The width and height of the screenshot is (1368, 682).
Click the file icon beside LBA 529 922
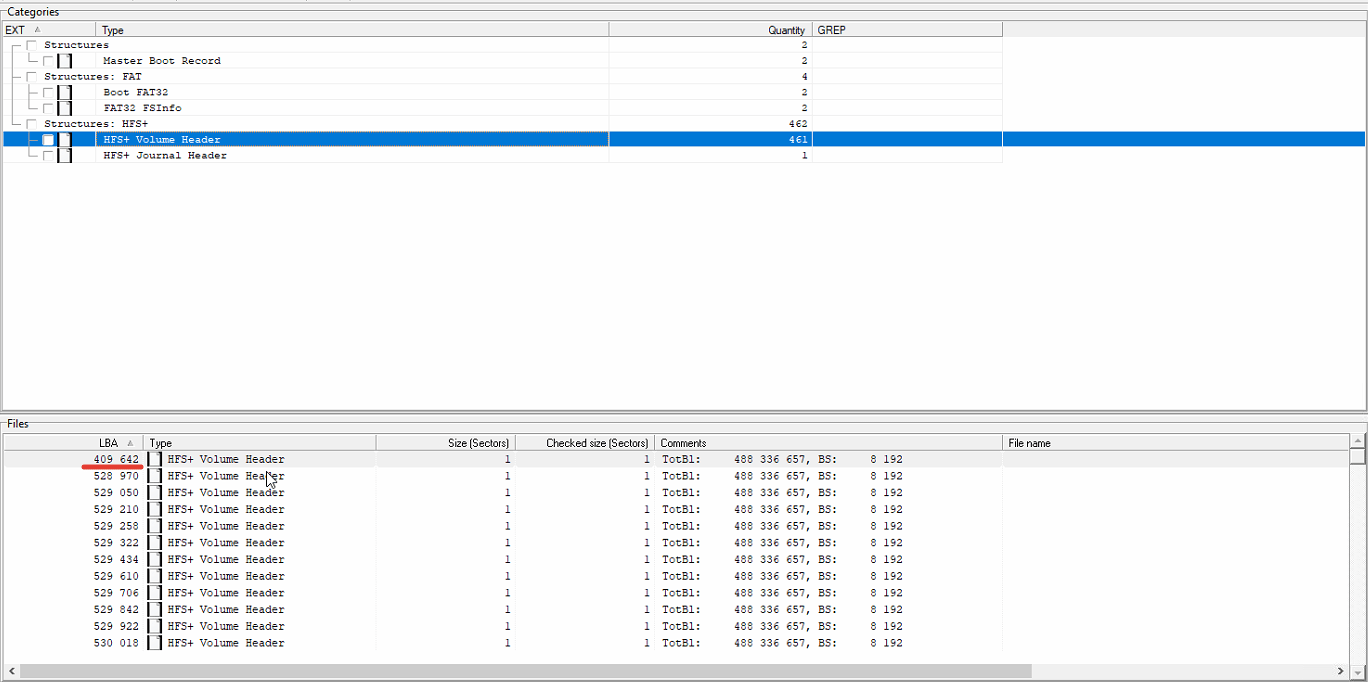tap(154, 626)
